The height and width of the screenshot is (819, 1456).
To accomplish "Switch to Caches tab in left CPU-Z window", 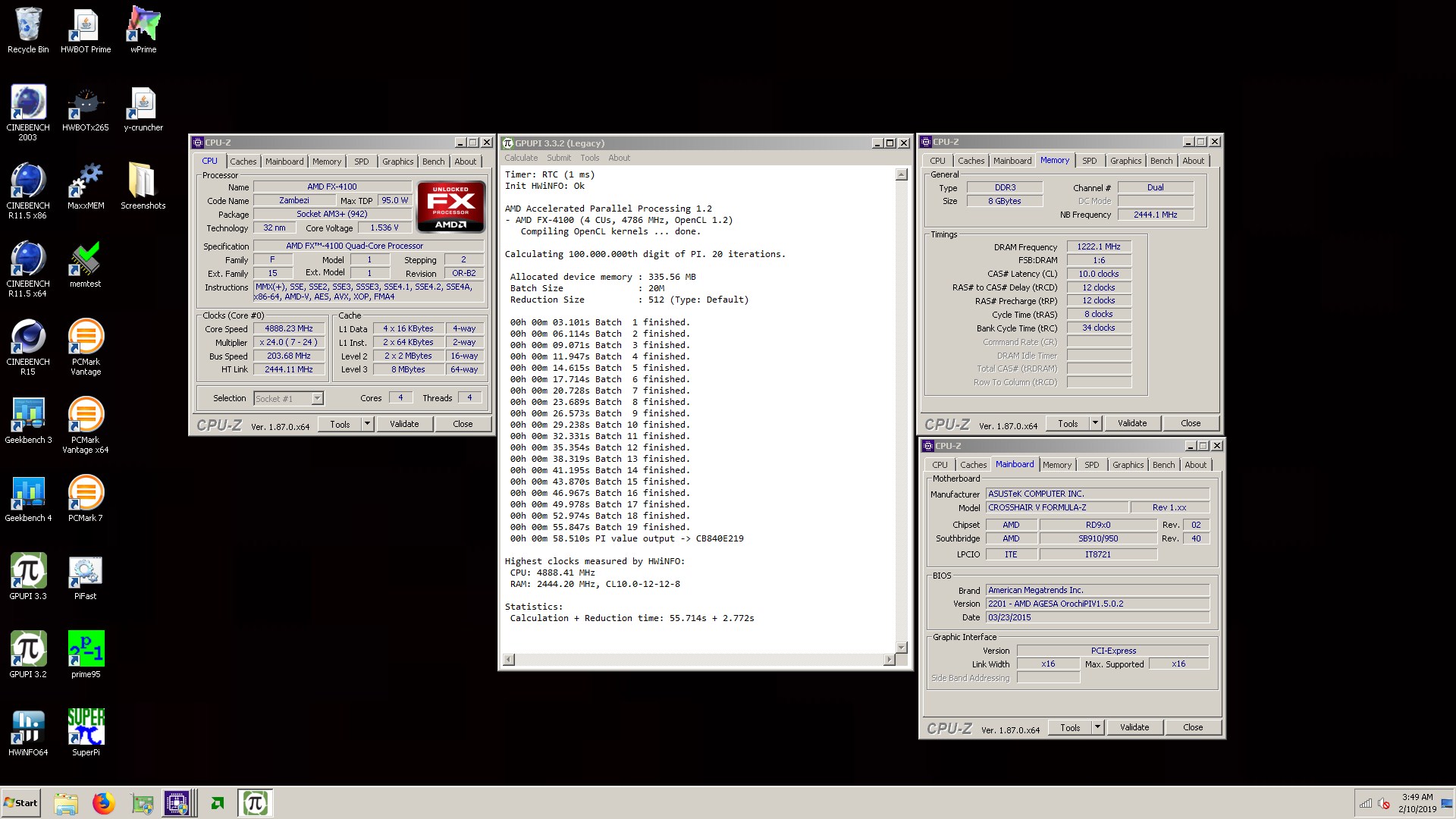I will coord(243,162).
